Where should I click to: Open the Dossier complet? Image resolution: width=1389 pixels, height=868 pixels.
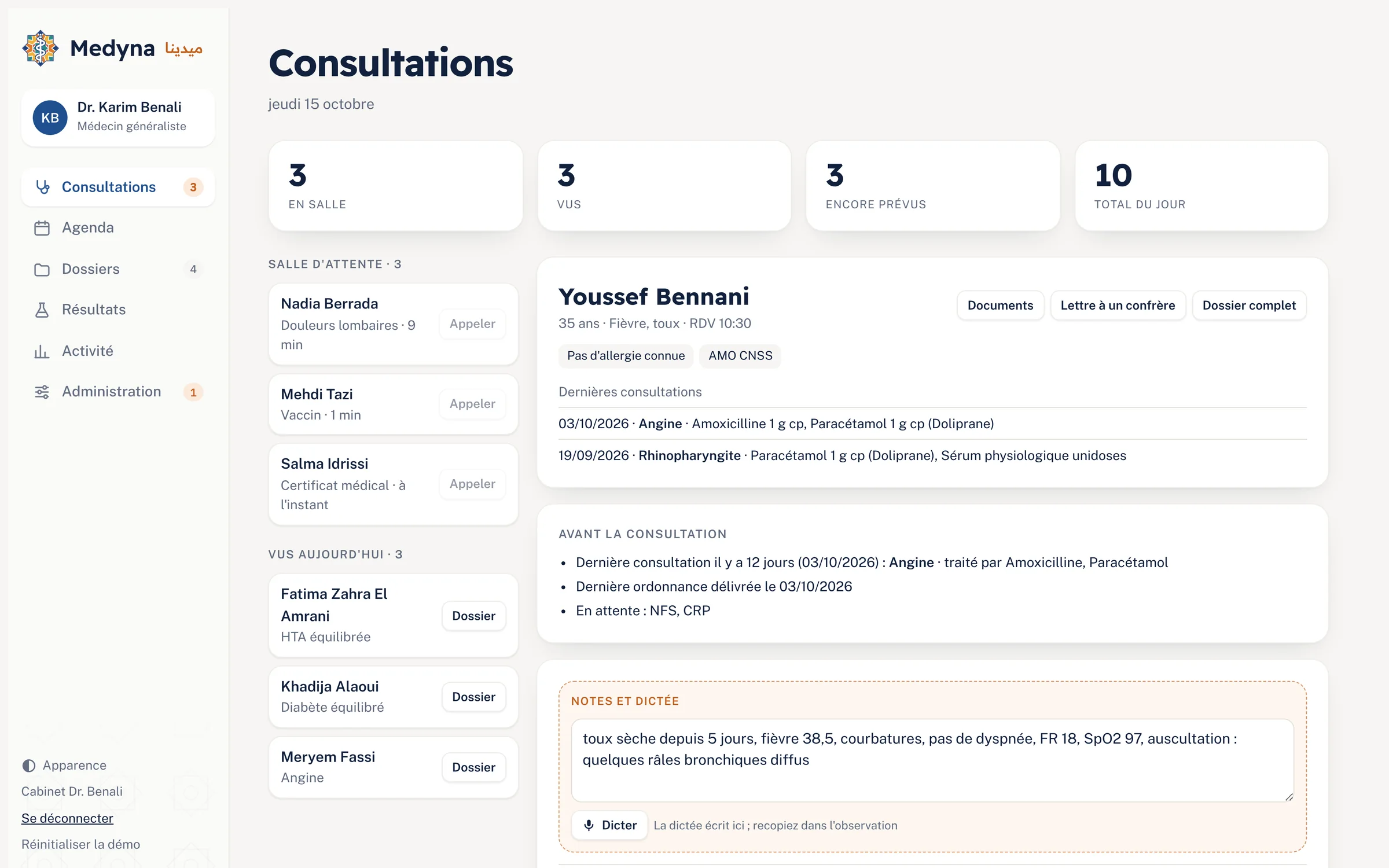pyautogui.click(x=1249, y=305)
